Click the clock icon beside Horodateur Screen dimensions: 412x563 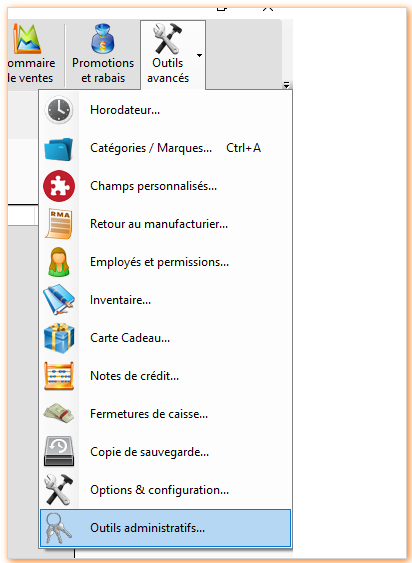click(59, 110)
